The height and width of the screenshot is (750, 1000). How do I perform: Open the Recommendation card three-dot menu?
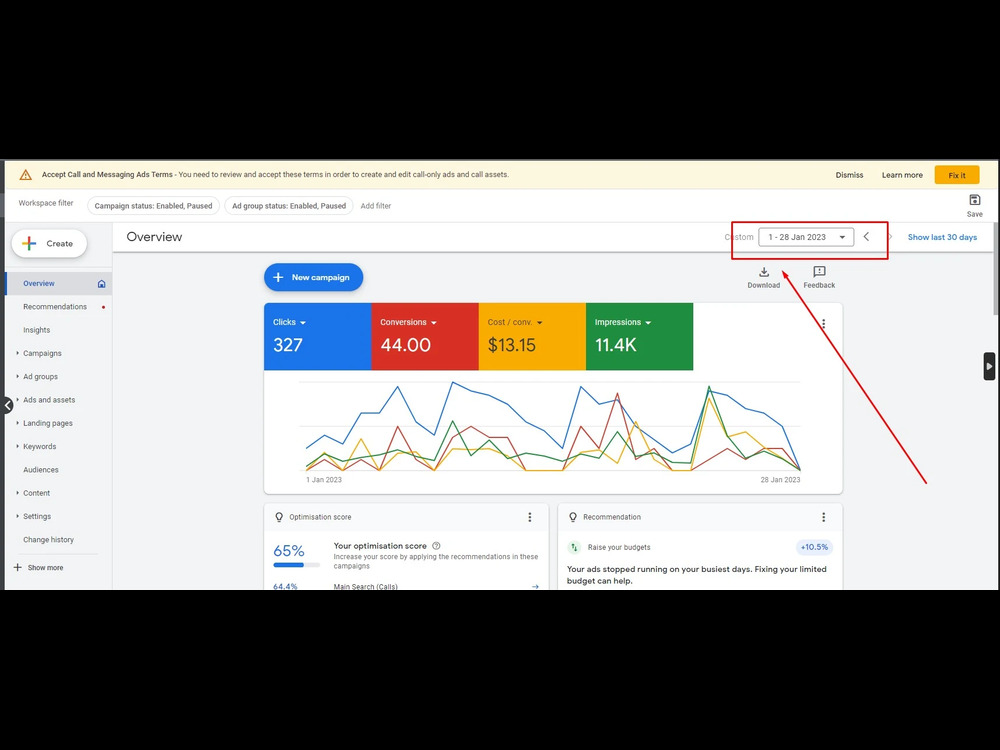[823, 517]
